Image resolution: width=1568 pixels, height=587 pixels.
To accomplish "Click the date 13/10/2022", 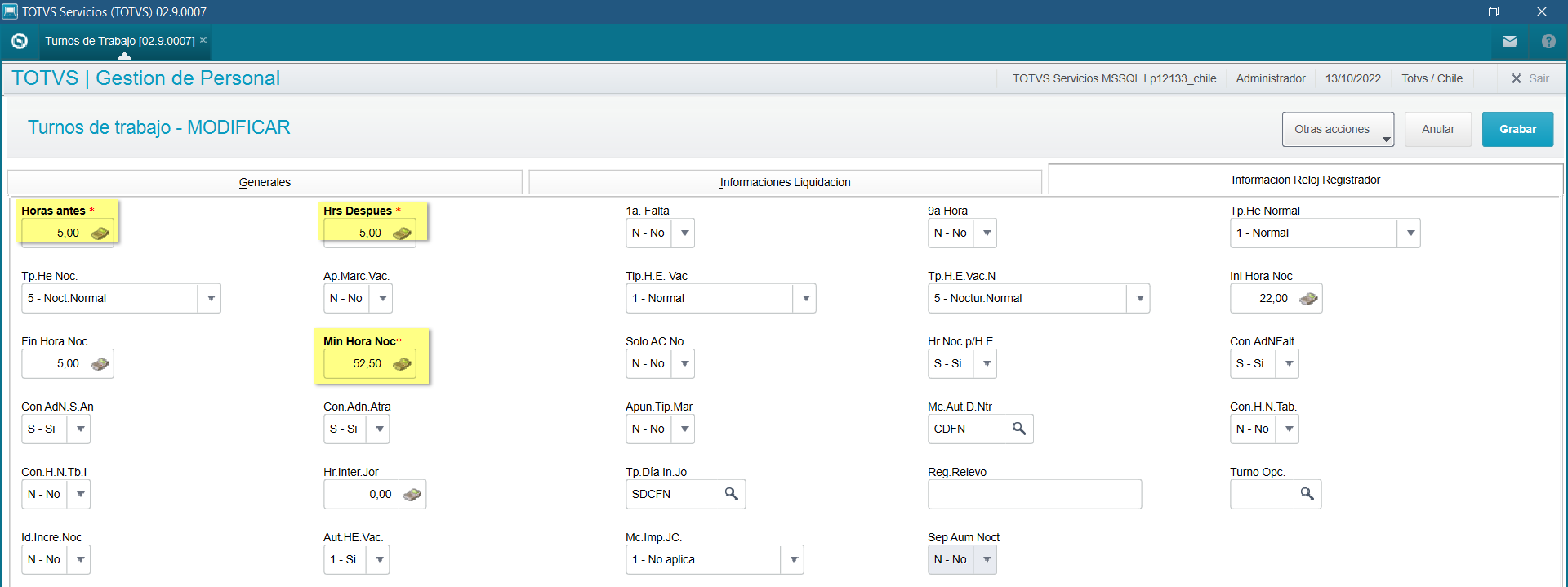I will click(1352, 78).
